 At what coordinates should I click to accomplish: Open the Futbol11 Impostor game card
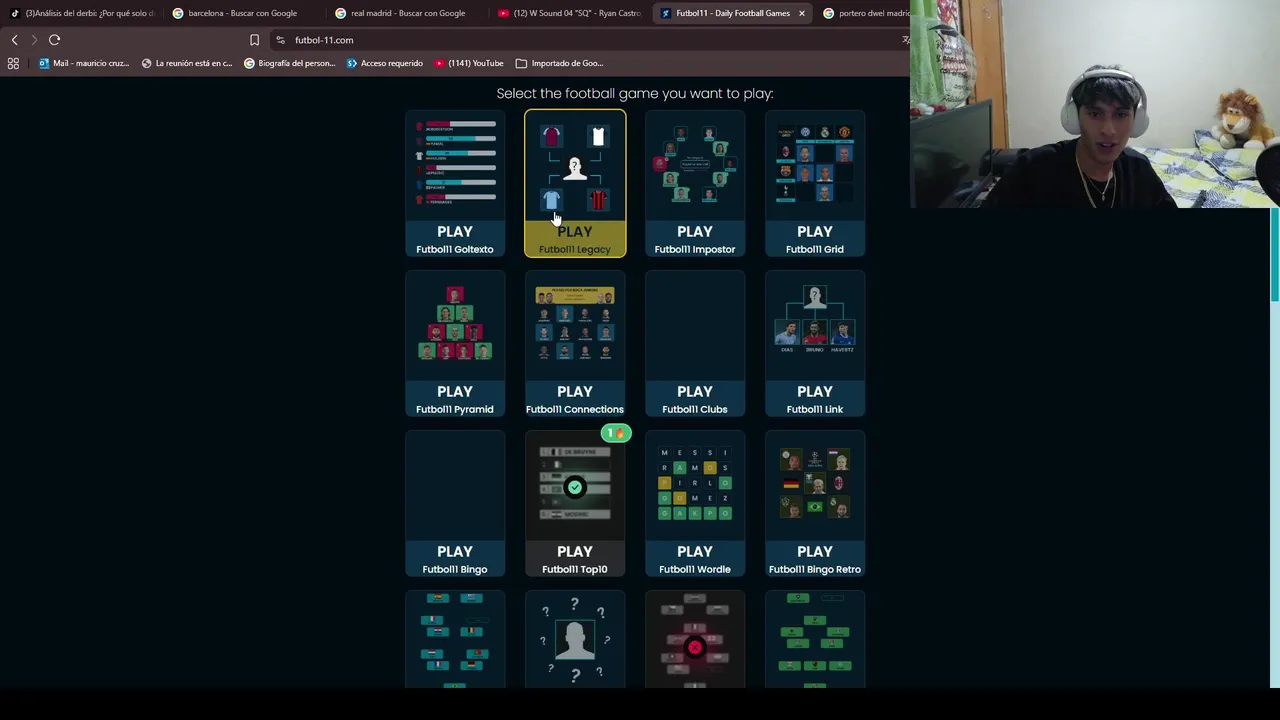pos(695,184)
